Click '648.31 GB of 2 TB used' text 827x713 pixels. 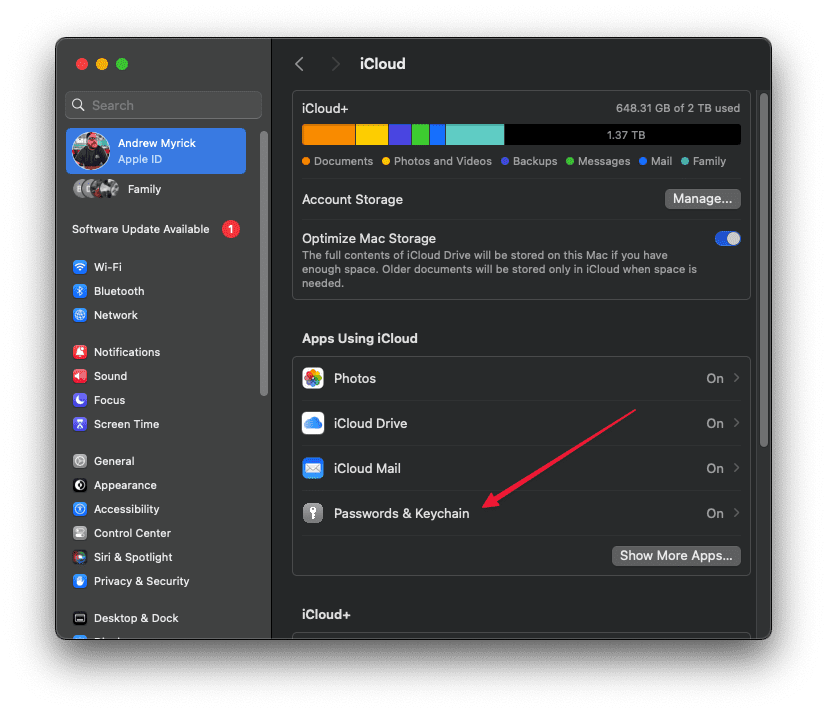coord(678,108)
